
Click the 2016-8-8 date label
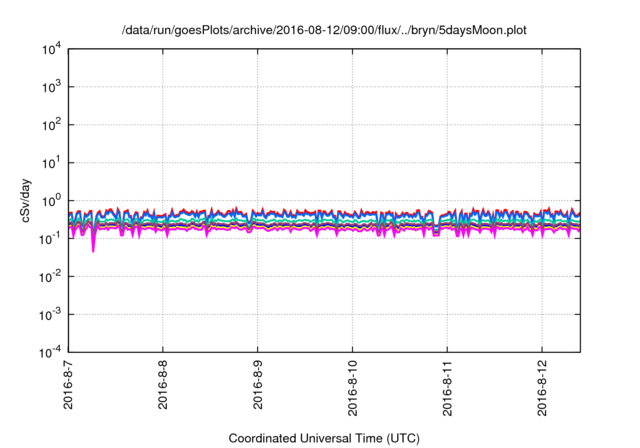(x=163, y=384)
